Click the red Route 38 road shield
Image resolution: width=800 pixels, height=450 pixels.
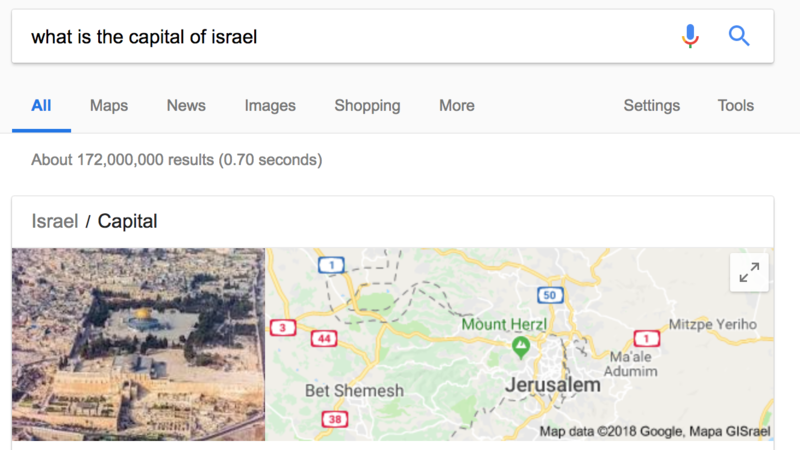point(335,419)
